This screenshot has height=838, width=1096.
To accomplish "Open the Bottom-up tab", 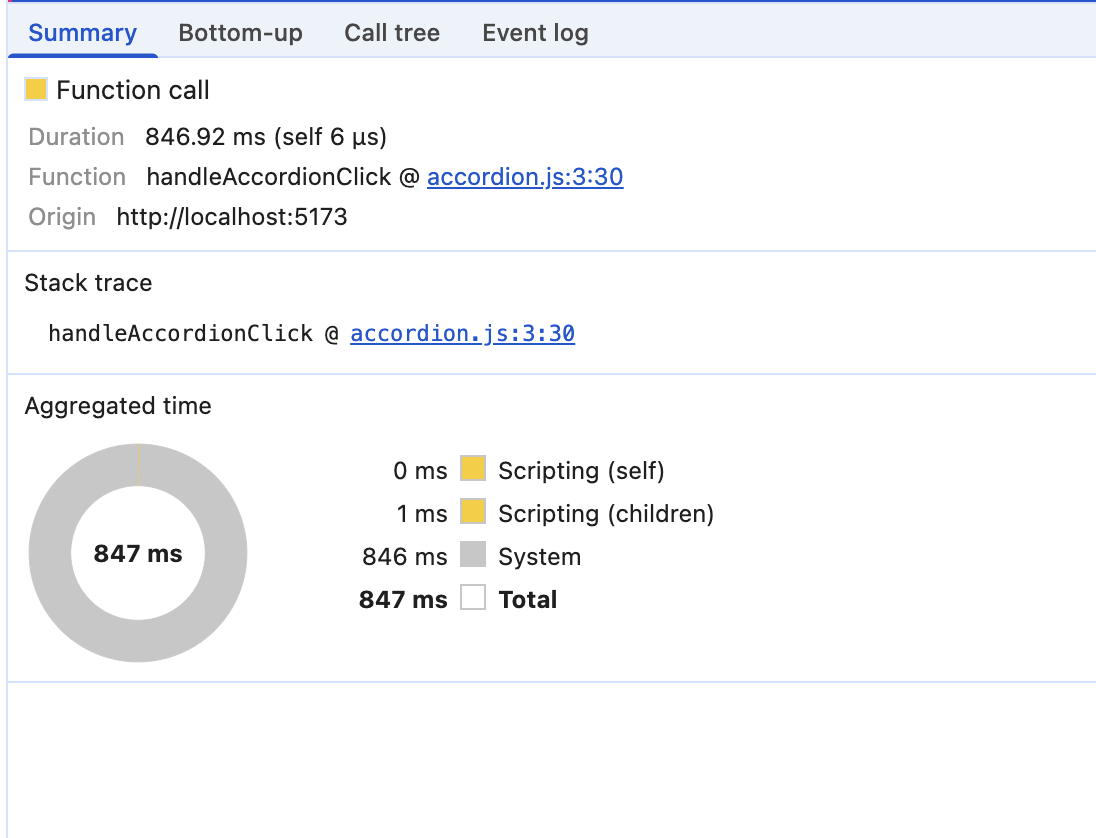I will pos(240,33).
